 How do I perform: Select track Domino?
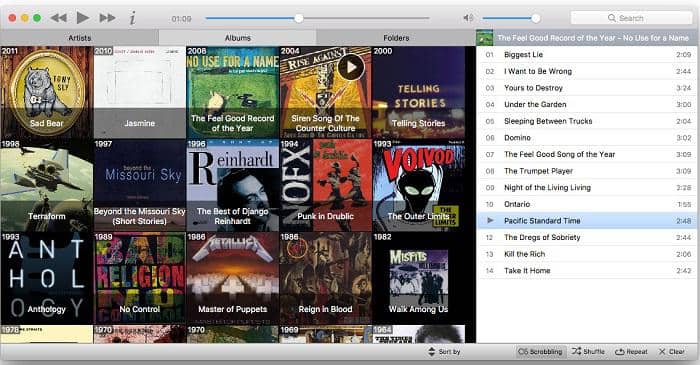coord(587,138)
